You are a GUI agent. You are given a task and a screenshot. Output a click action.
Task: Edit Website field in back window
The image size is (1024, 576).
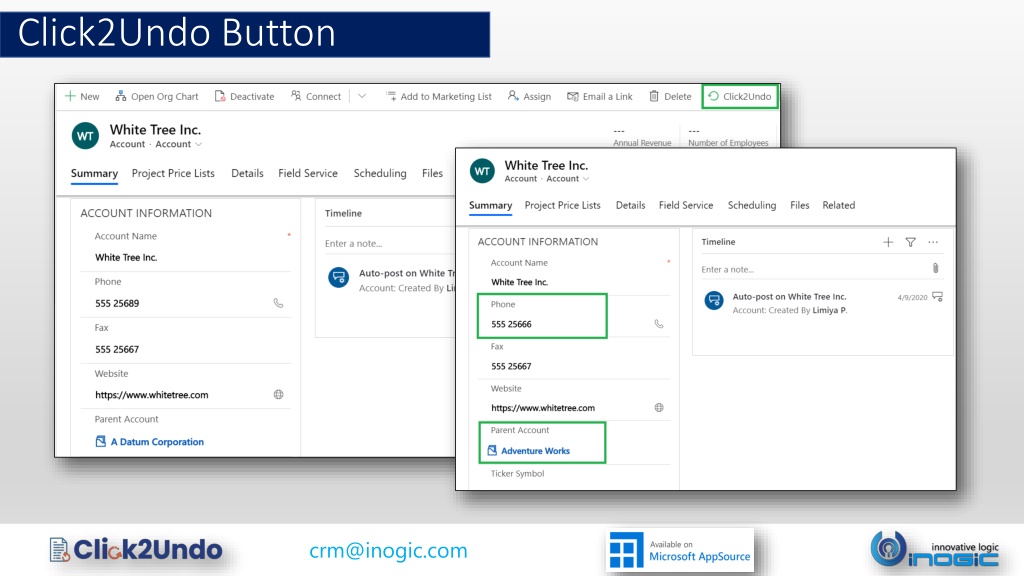pos(185,395)
